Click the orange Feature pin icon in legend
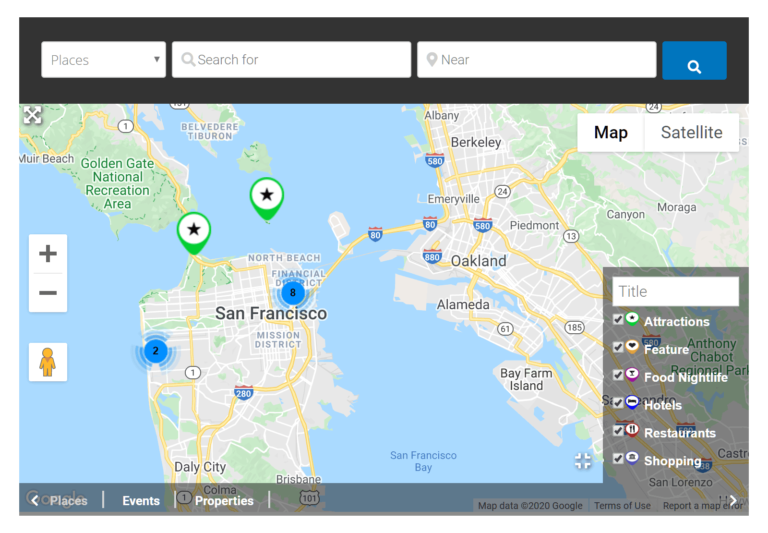Screen dimensions: 768x533 (632, 347)
